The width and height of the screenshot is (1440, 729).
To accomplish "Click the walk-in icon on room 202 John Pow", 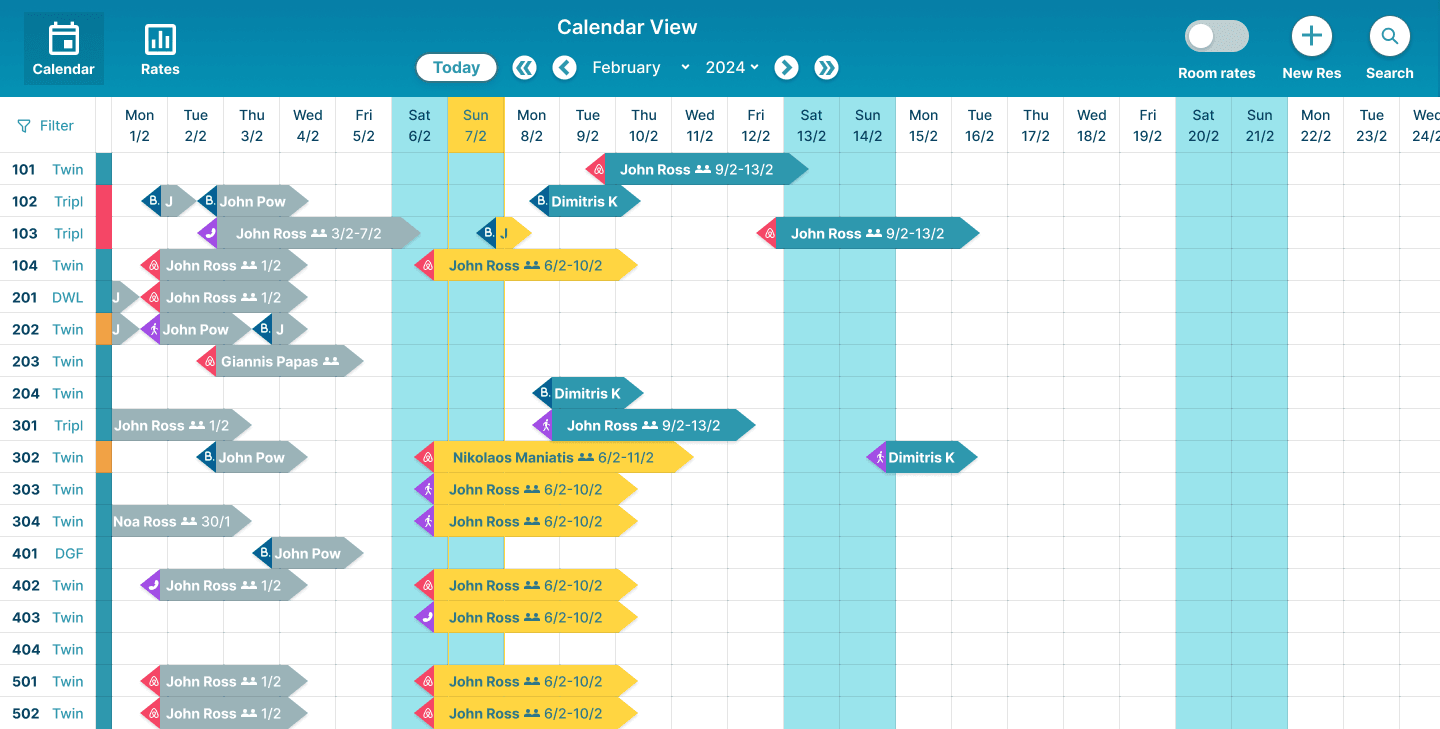I will tap(152, 329).
